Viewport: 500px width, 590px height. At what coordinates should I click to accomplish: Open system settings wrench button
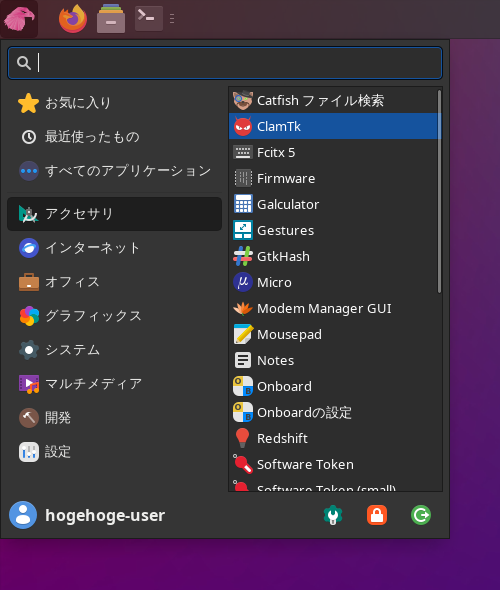coord(333,515)
